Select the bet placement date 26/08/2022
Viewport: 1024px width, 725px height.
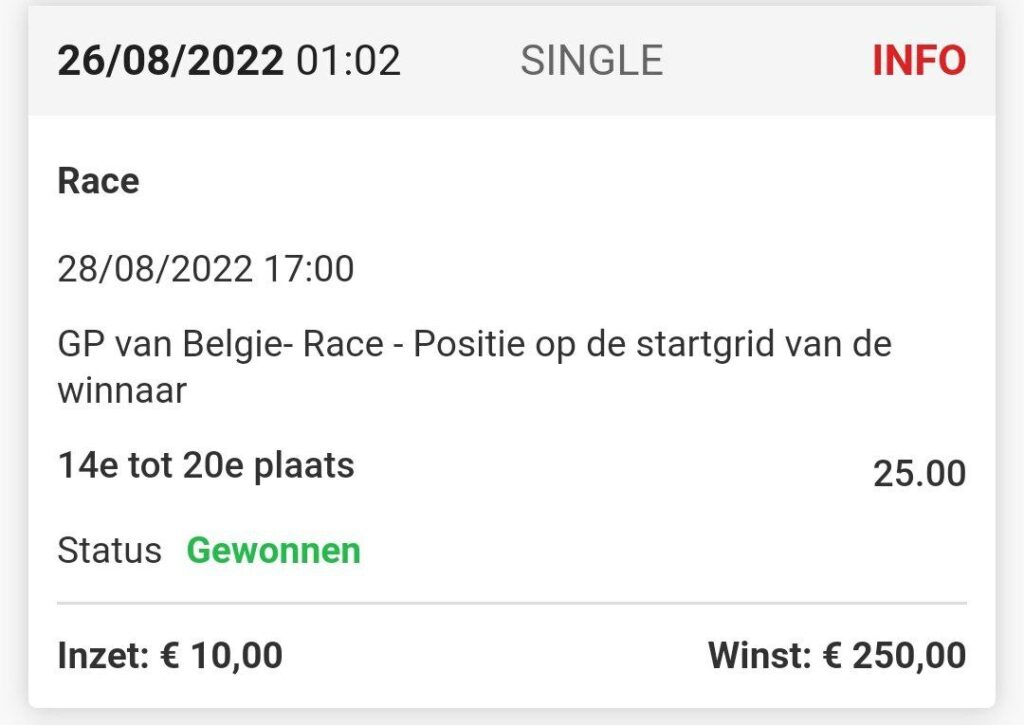pyautogui.click(x=170, y=61)
